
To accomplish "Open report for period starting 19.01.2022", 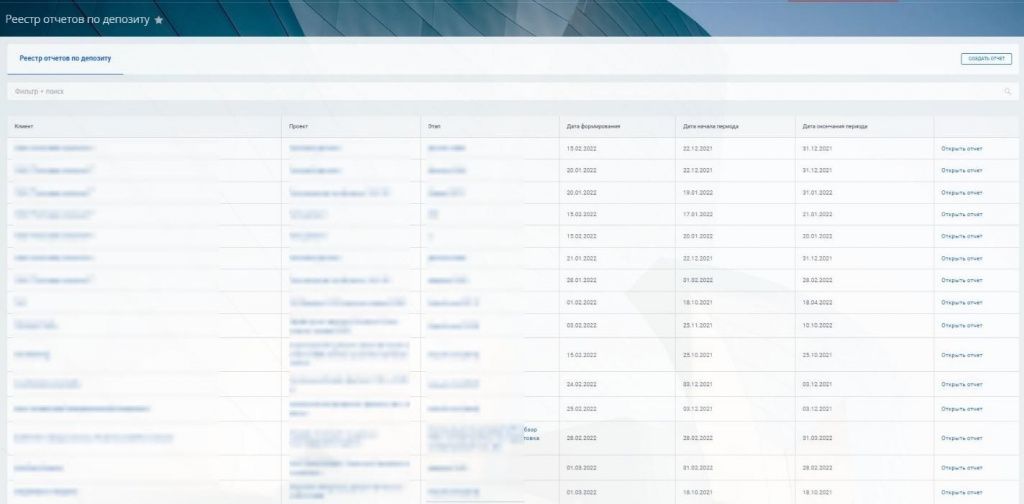I will 961,192.
